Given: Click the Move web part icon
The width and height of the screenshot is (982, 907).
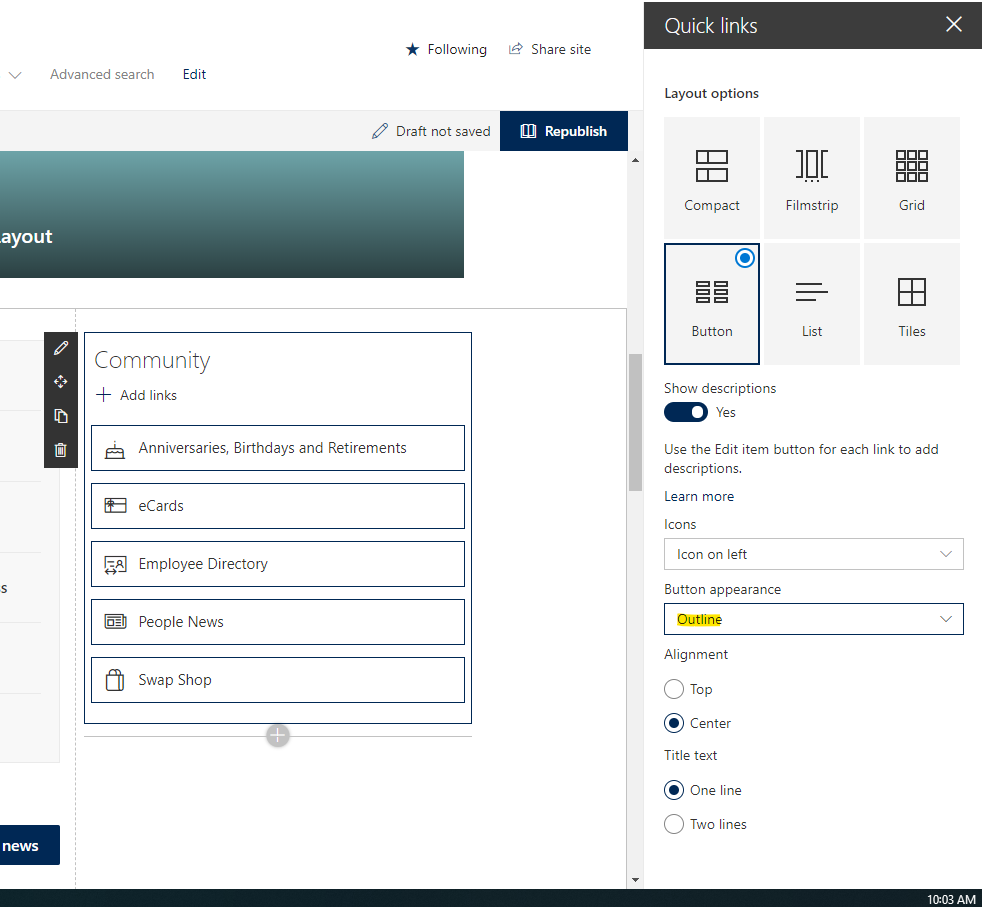Looking at the screenshot, I should 61,381.
